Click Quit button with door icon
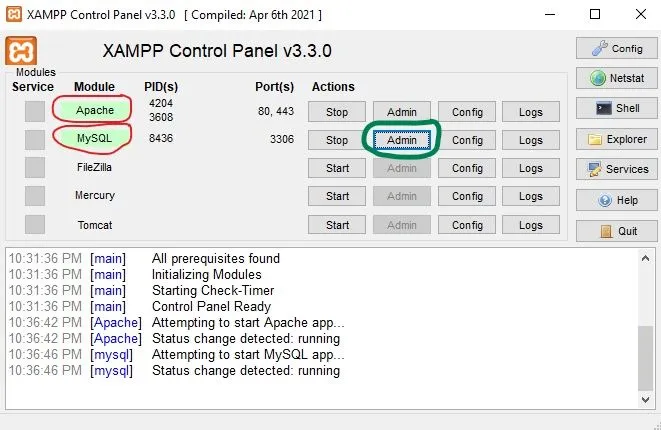 point(616,231)
